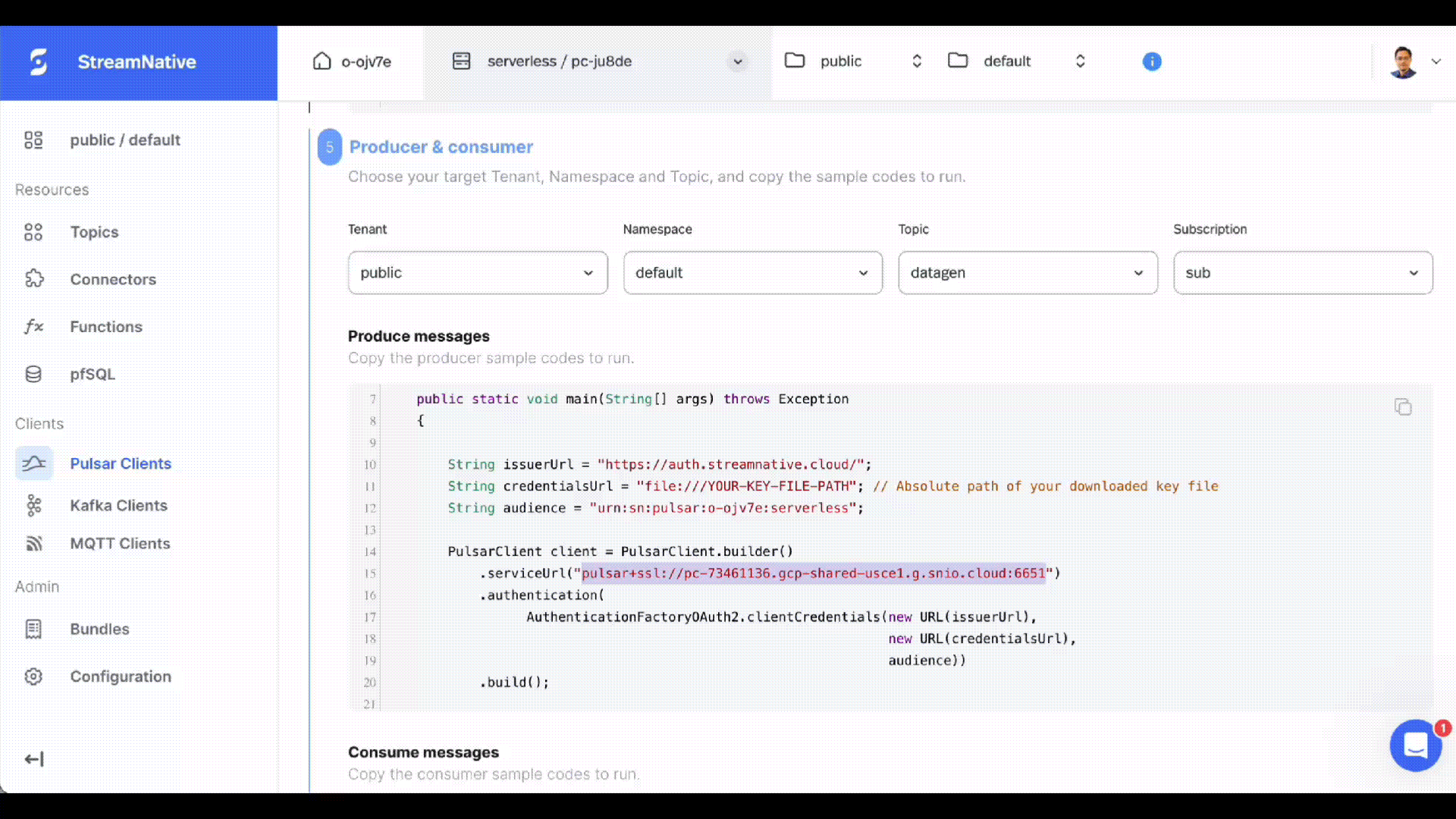This screenshot has width=1456, height=819.
Task: Click the MQTT Clients signal icon
Action: (34, 544)
